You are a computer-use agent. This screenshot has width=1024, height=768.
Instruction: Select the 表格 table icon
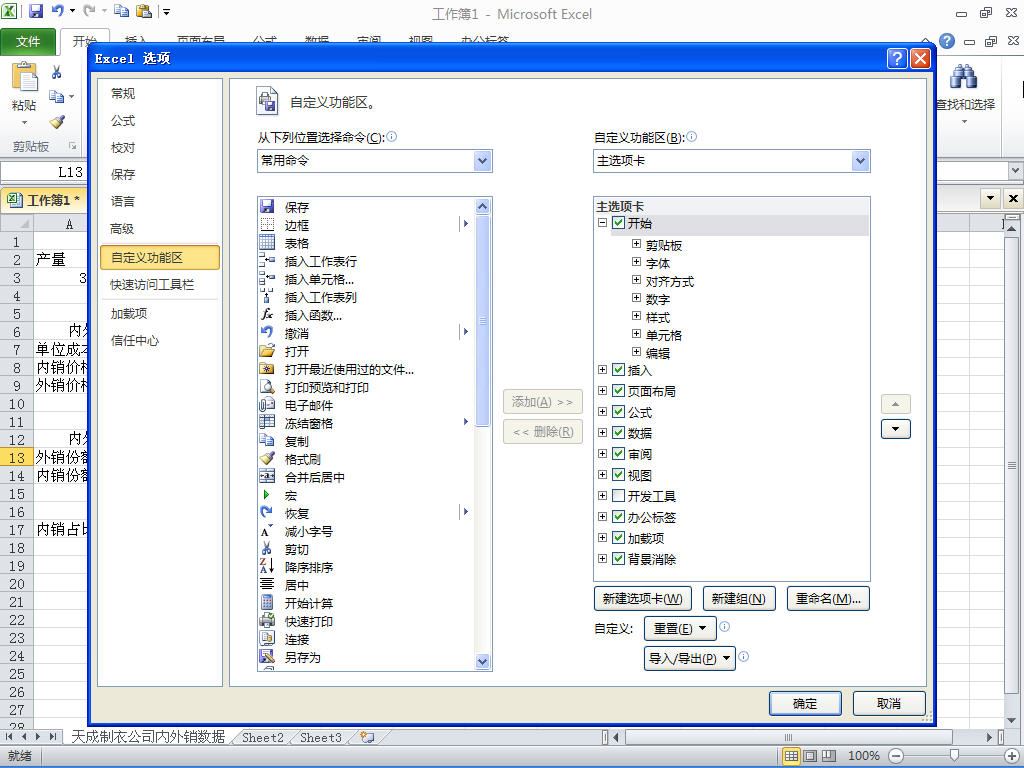click(267, 243)
